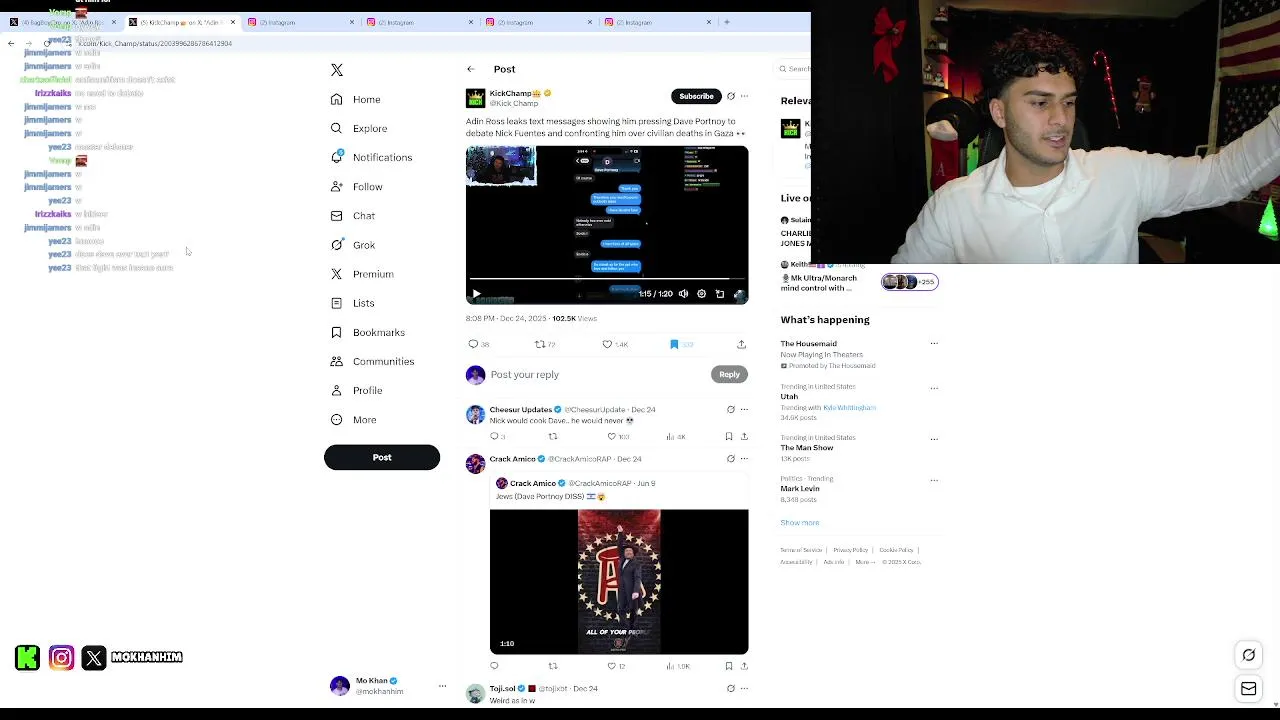Bookmark the Cheesur Updates comment

(728, 436)
